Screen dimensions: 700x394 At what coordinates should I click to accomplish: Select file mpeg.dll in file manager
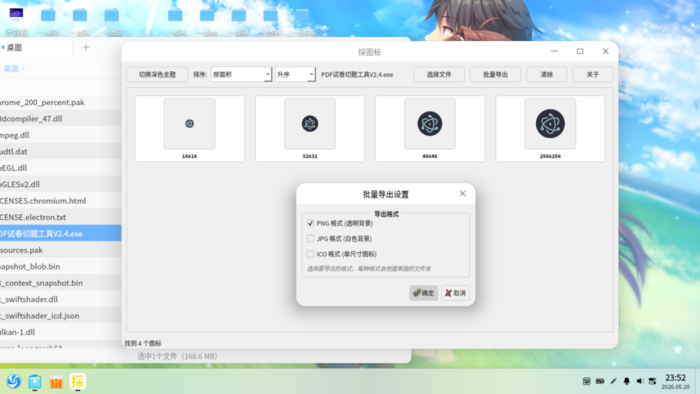pyautogui.click(x=60, y=135)
